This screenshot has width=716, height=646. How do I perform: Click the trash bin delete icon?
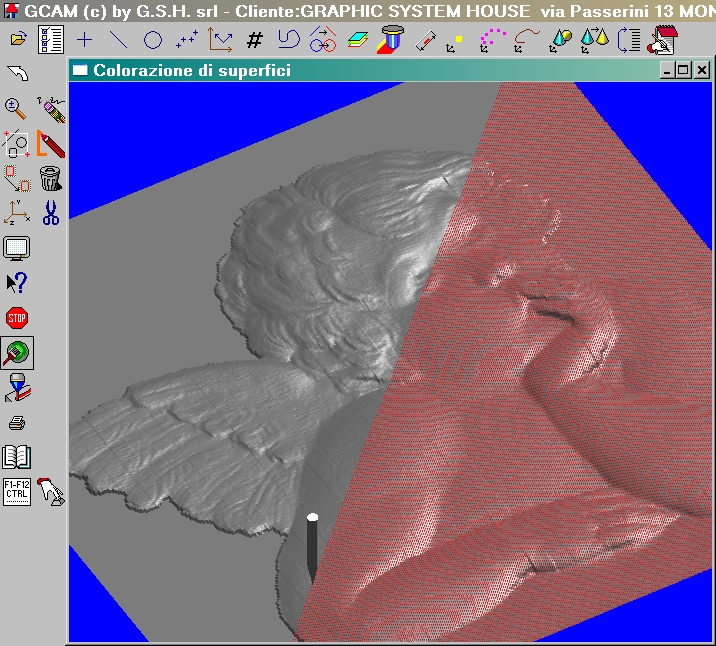[50, 178]
